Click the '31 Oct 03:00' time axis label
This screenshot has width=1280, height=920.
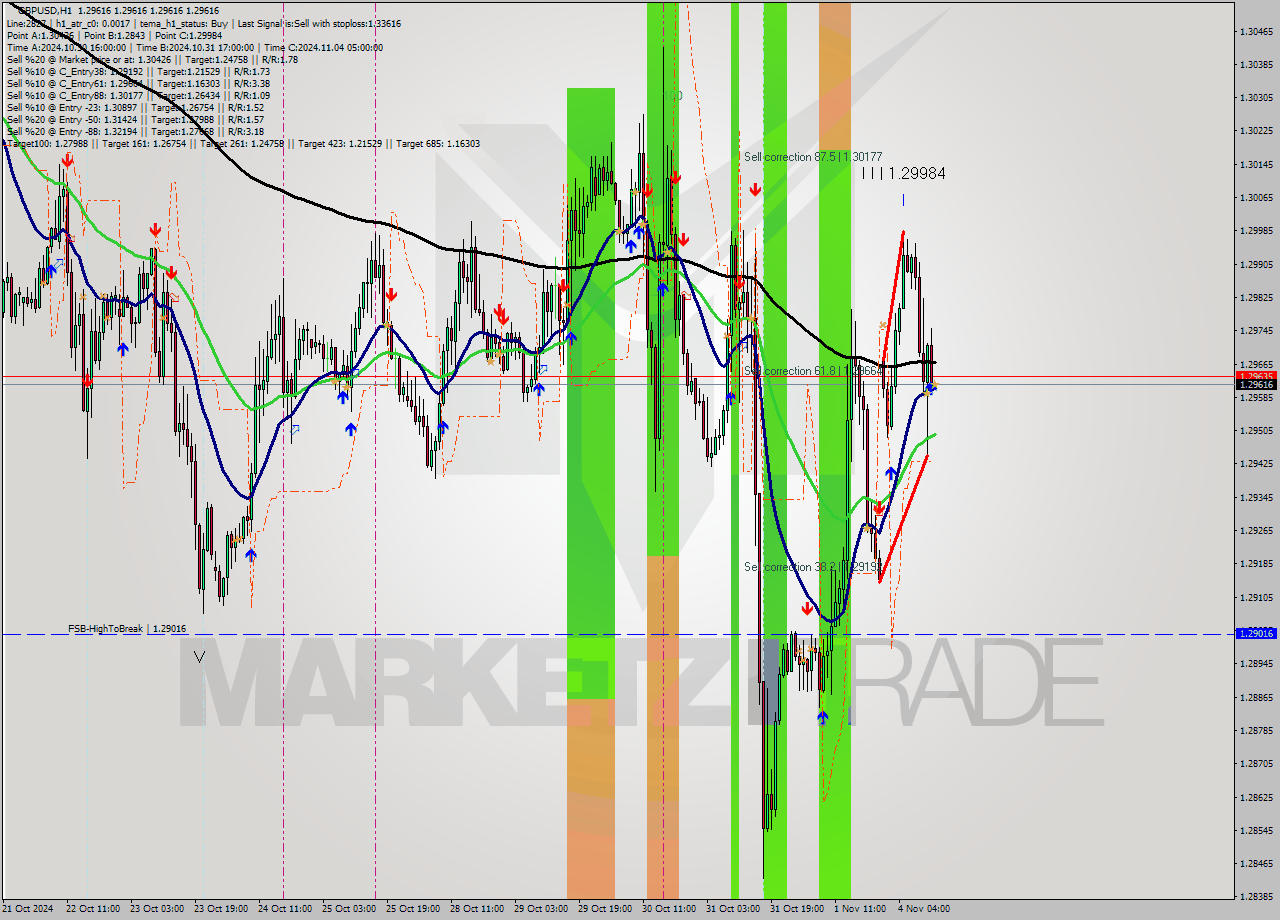(x=733, y=909)
